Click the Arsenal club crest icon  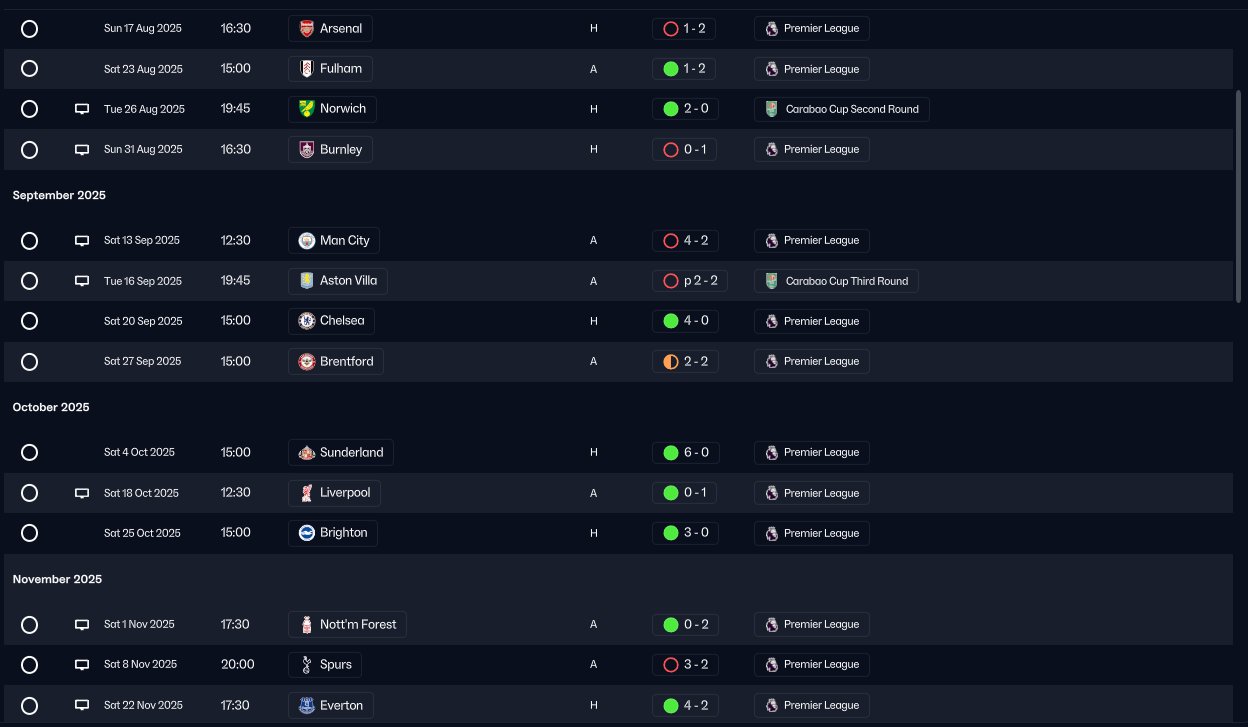click(x=307, y=29)
